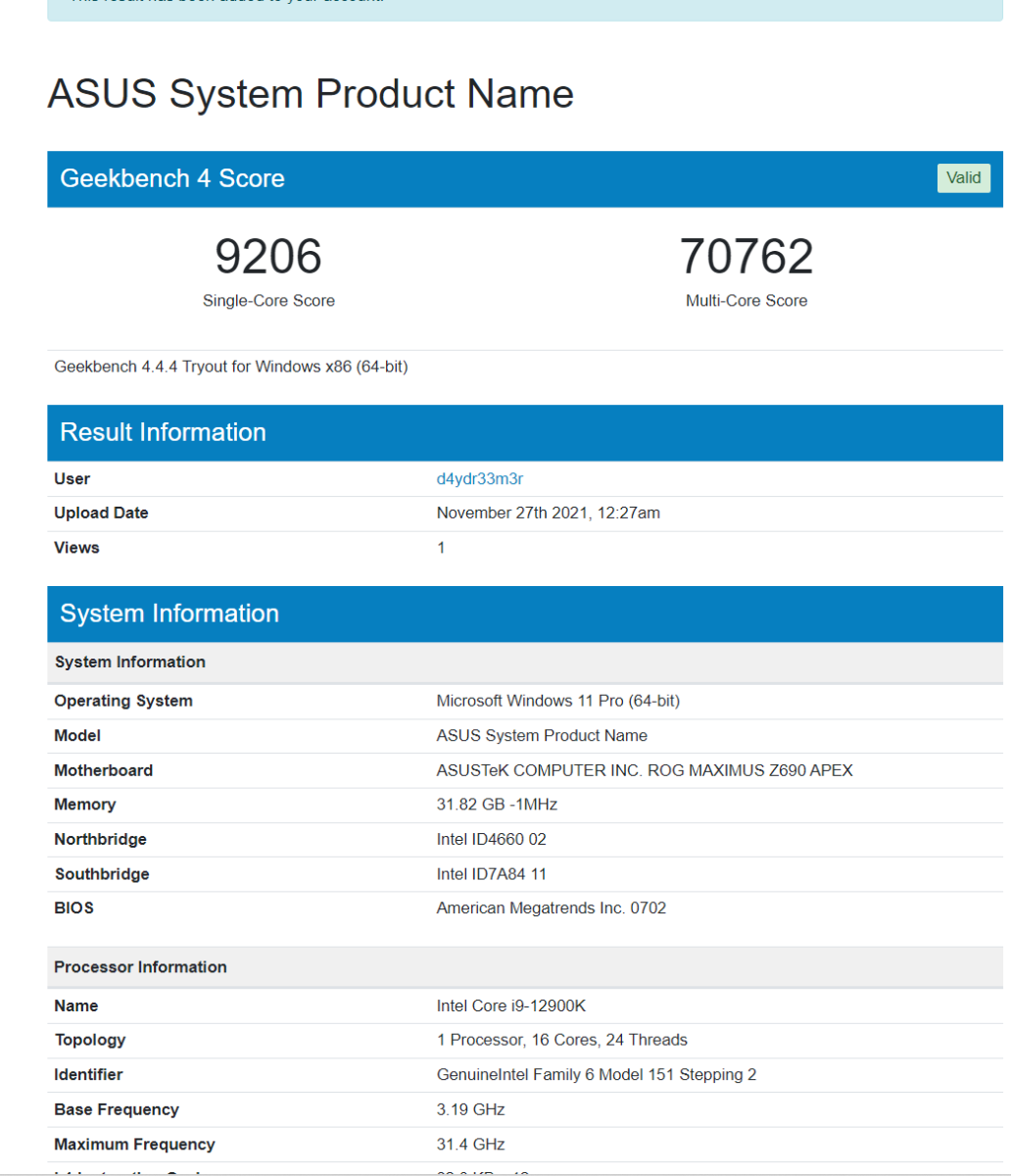Click the Operating System row label
1011x1176 pixels.
(123, 701)
